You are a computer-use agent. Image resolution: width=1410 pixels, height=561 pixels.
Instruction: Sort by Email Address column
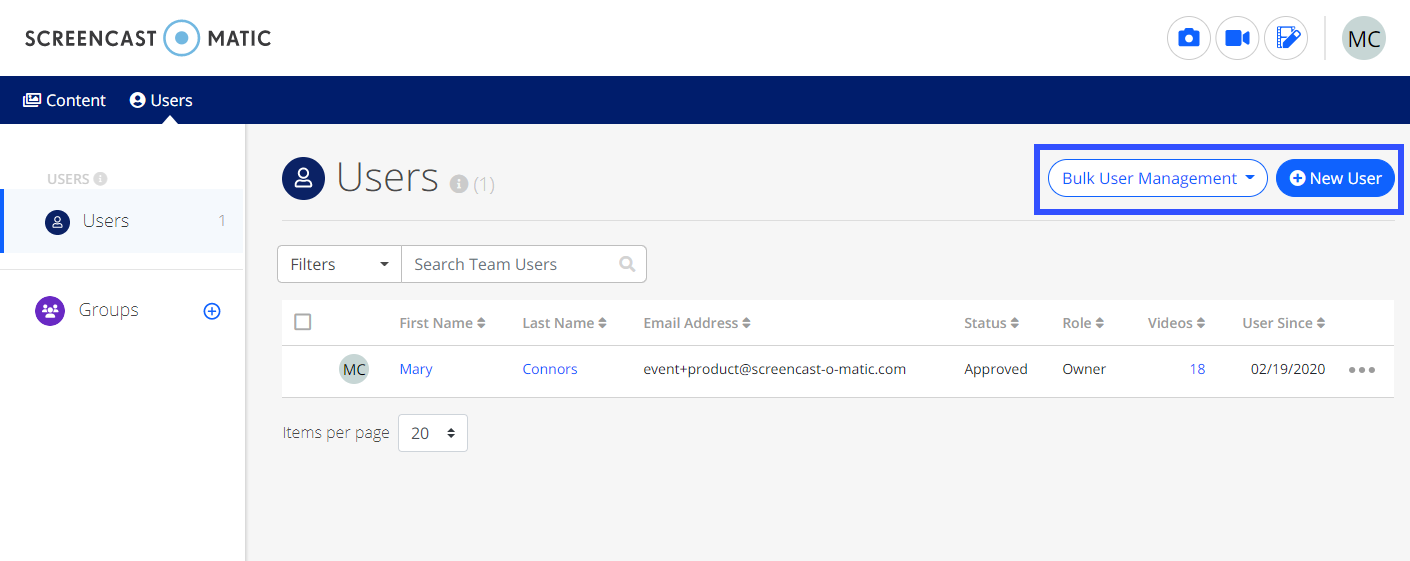coord(697,323)
